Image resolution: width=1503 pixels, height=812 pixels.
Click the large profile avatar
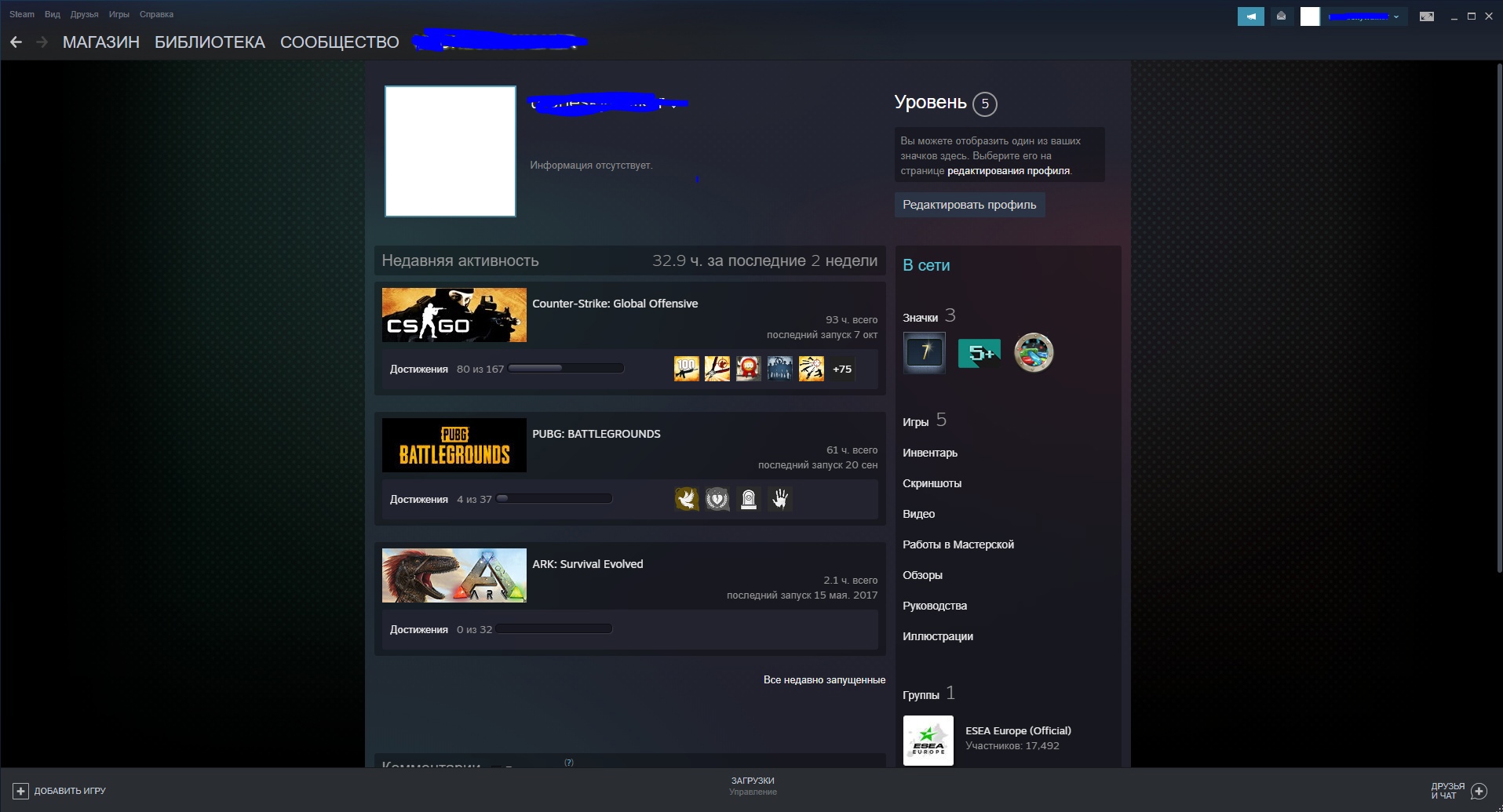pos(451,151)
